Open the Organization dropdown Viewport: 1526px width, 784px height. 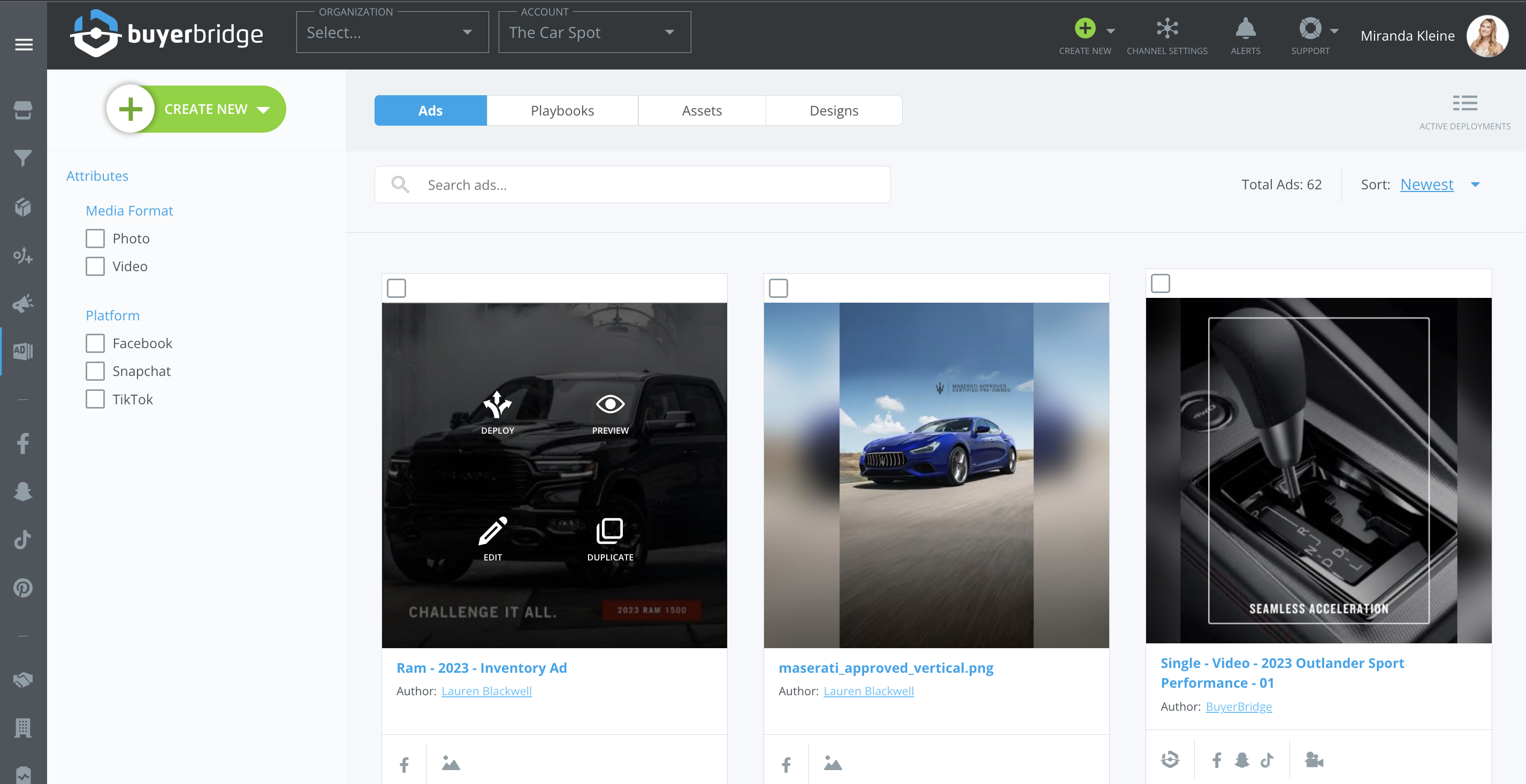pyautogui.click(x=392, y=32)
